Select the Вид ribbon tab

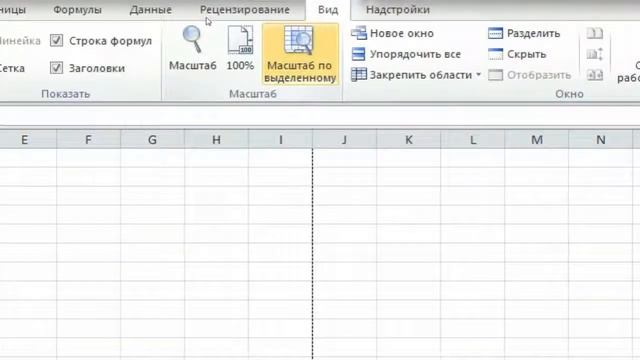click(328, 10)
